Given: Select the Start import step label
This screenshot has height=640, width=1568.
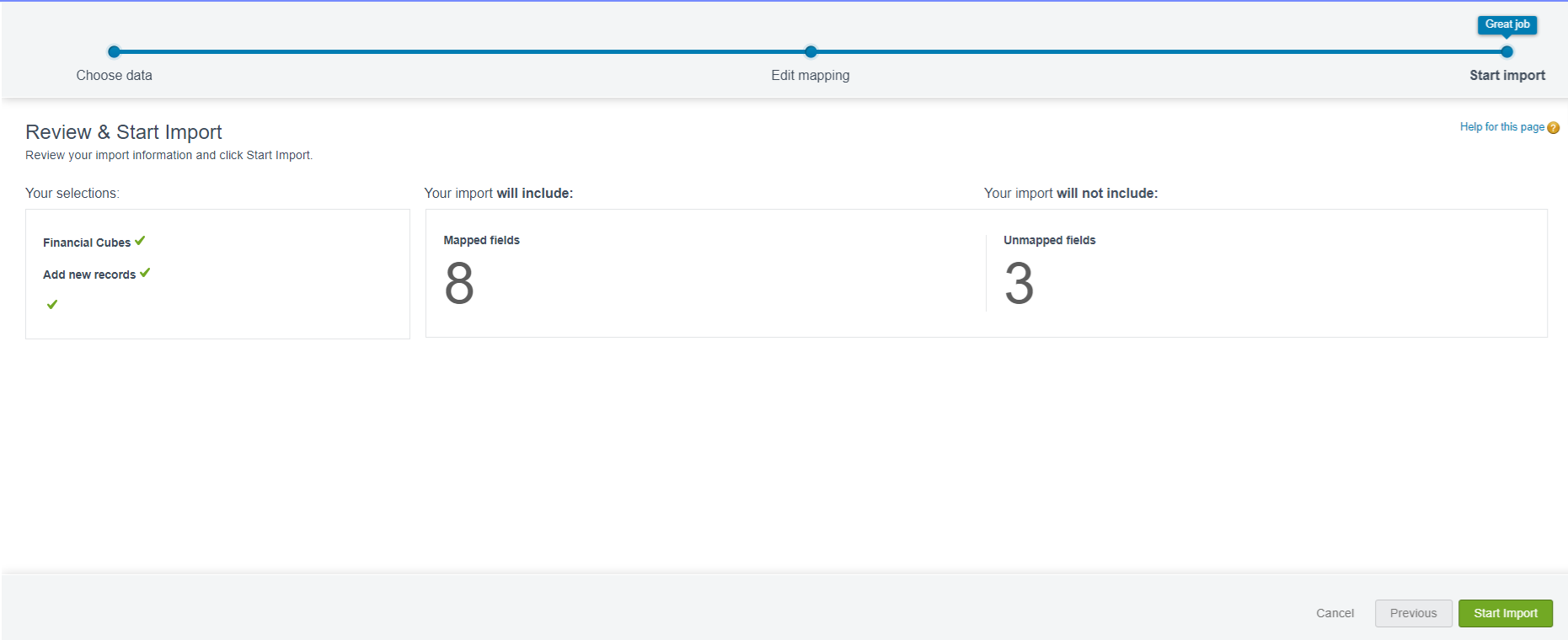Looking at the screenshot, I should [1507, 75].
